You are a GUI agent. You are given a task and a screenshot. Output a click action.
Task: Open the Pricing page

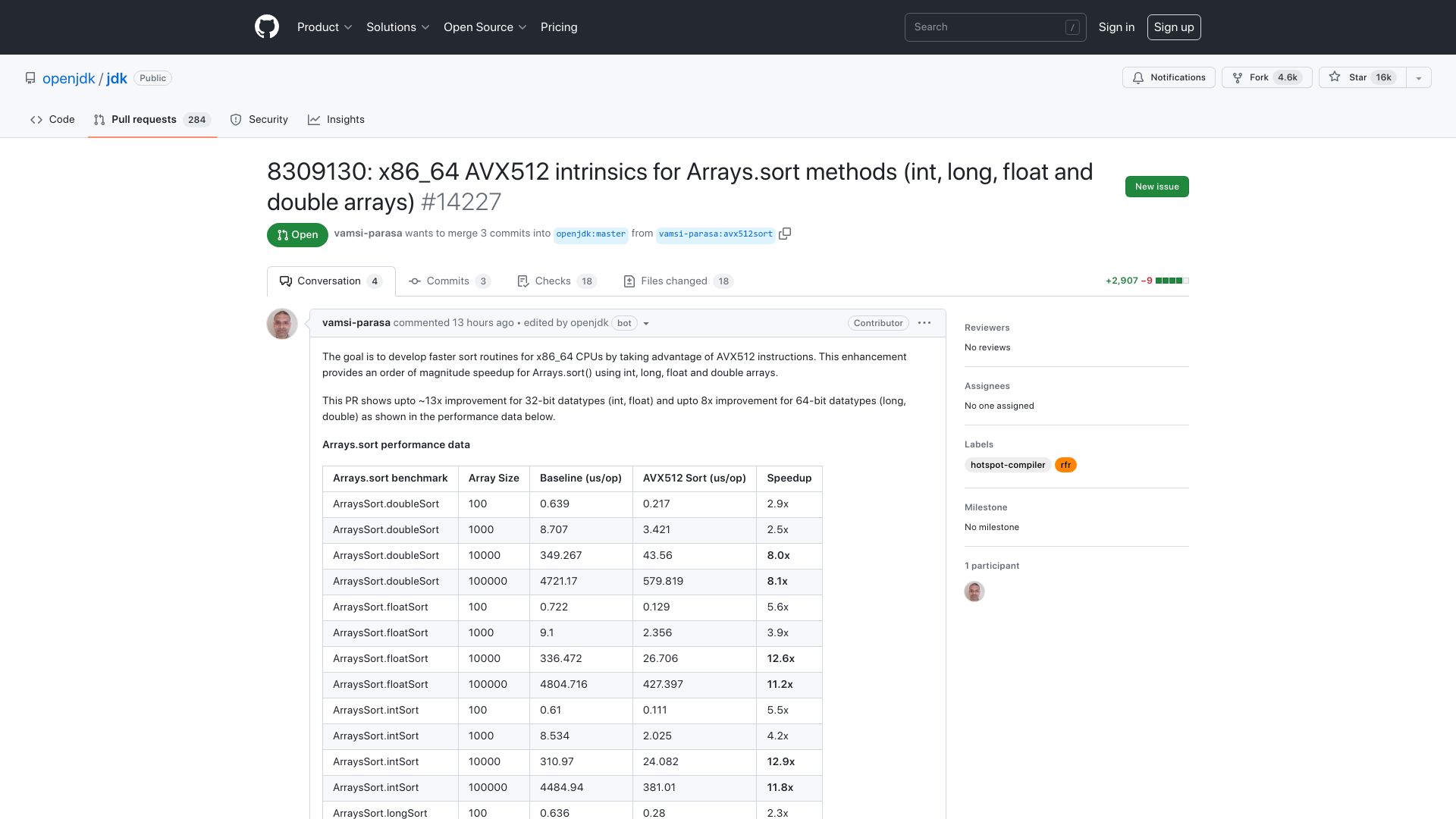[559, 27]
